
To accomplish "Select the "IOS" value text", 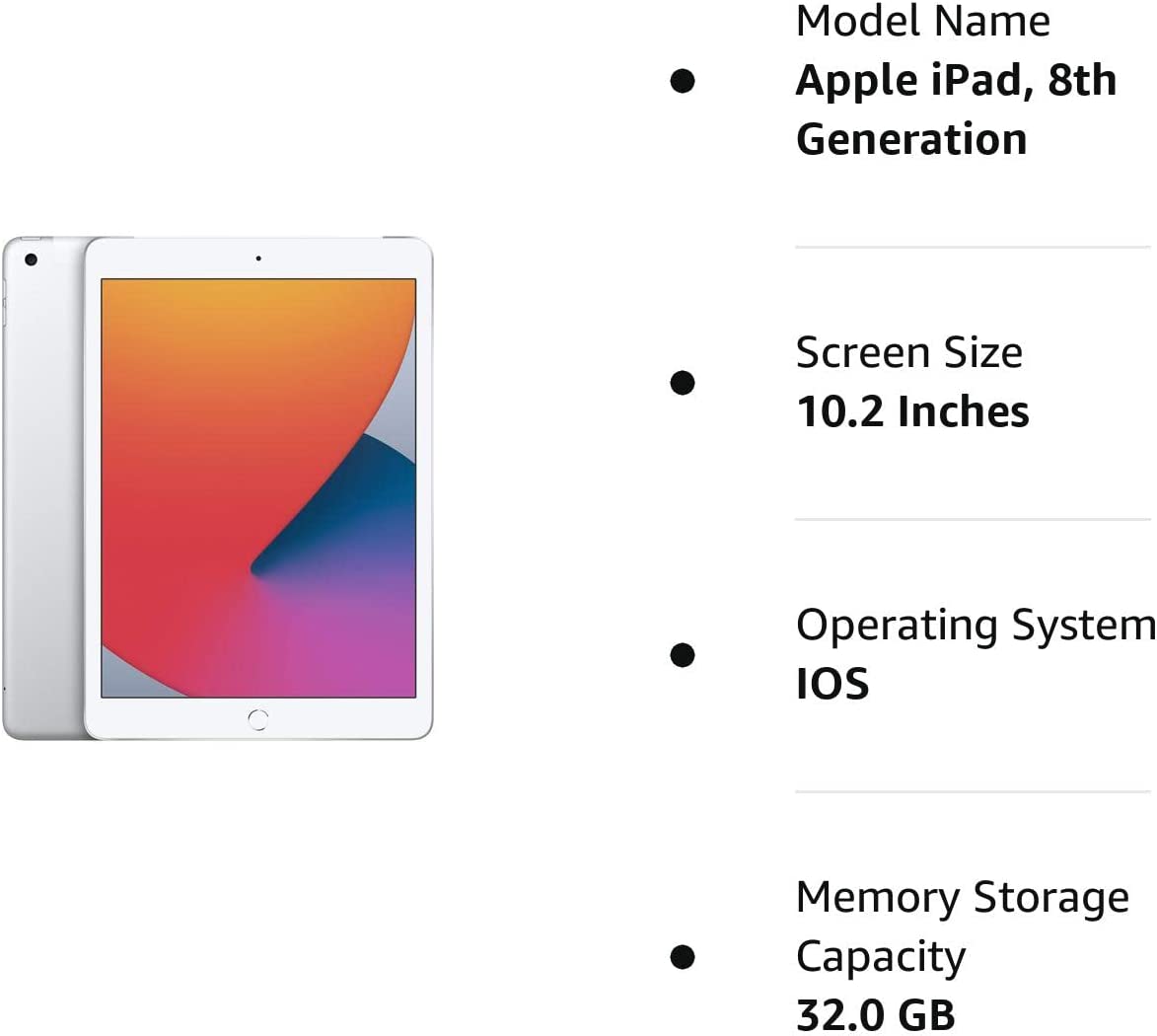I will [832, 684].
